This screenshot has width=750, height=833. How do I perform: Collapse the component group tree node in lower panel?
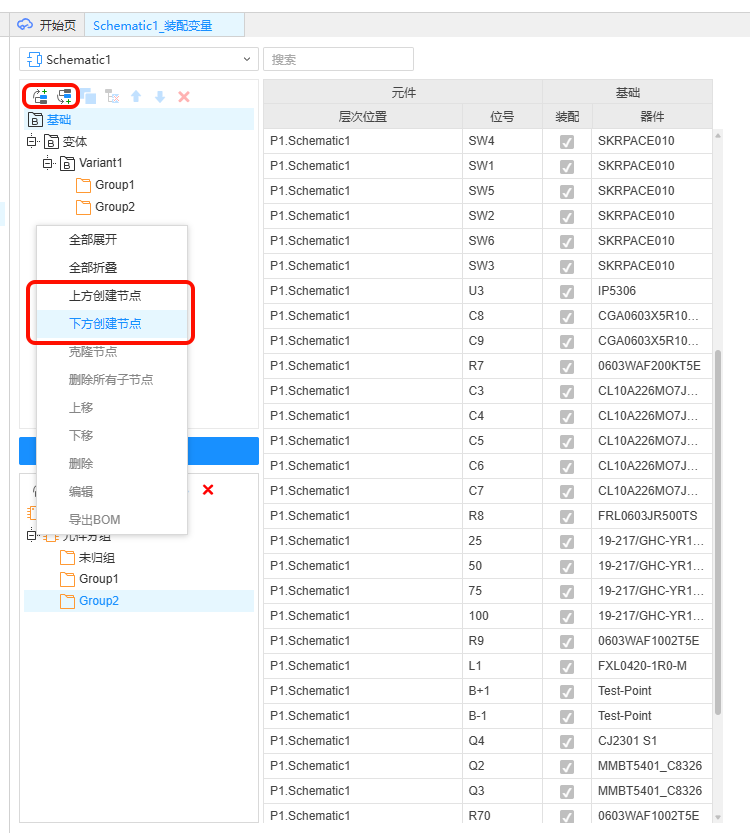pyautogui.click(x=32, y=536)
